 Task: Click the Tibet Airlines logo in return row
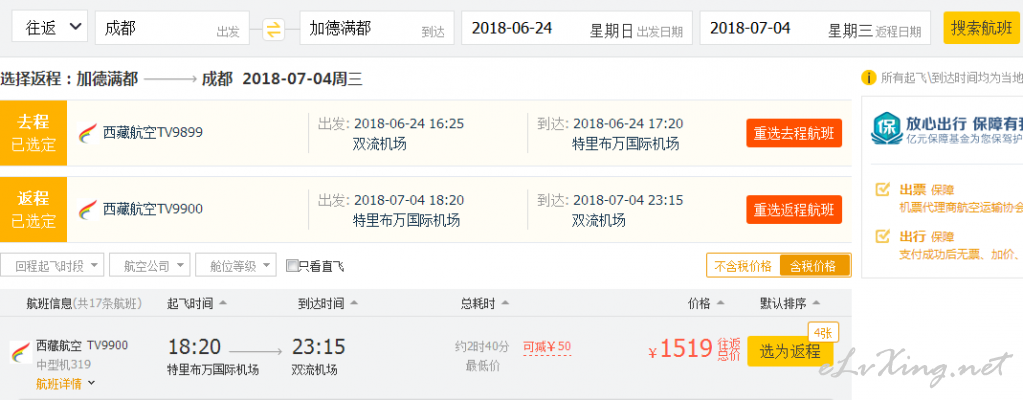(87, 209)
